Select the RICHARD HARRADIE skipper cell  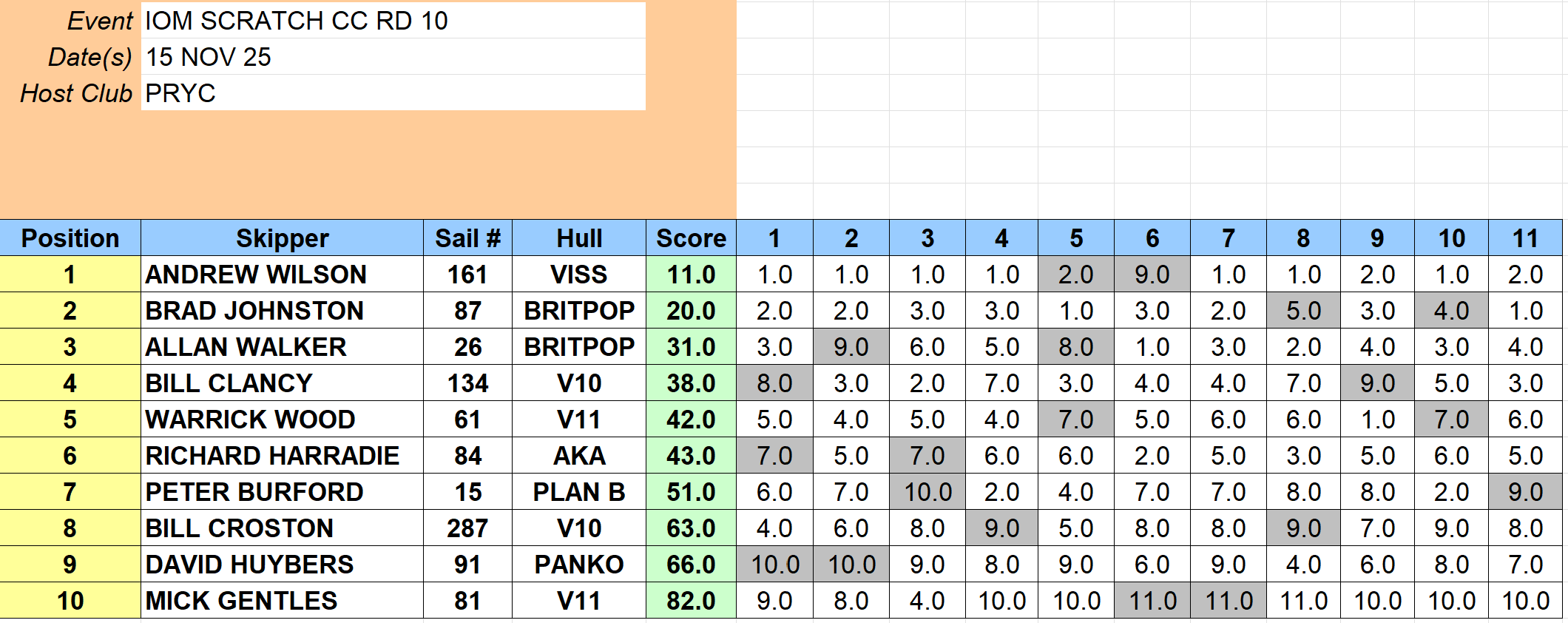point(282,456)
